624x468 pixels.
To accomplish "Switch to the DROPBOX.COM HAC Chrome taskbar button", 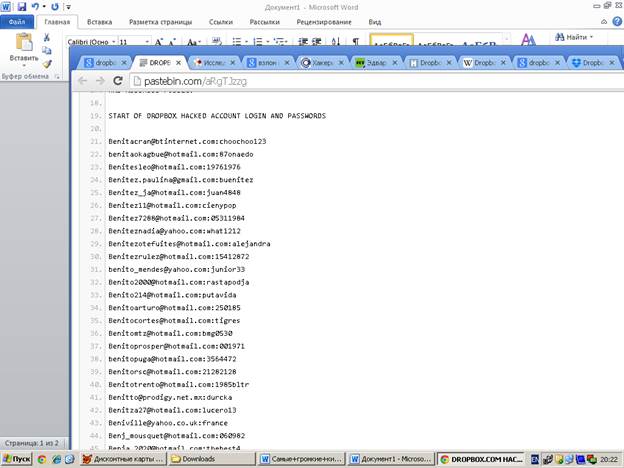I will point(481,459).
